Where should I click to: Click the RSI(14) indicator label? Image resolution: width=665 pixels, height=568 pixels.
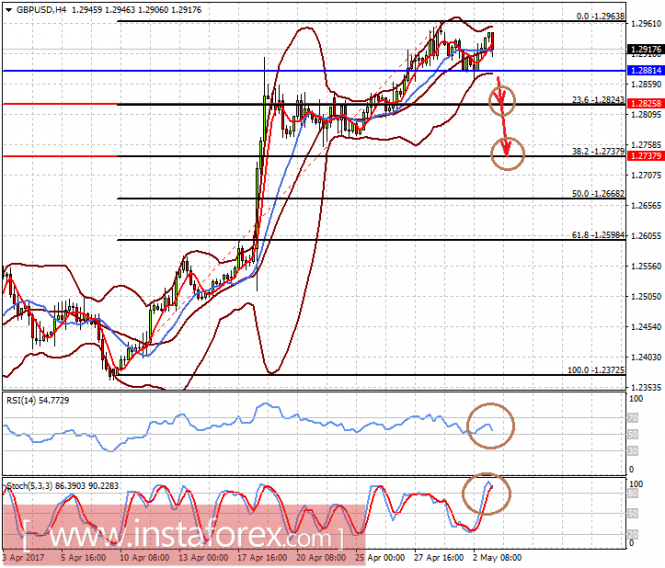pyautogui.click(x=38, y=400)
